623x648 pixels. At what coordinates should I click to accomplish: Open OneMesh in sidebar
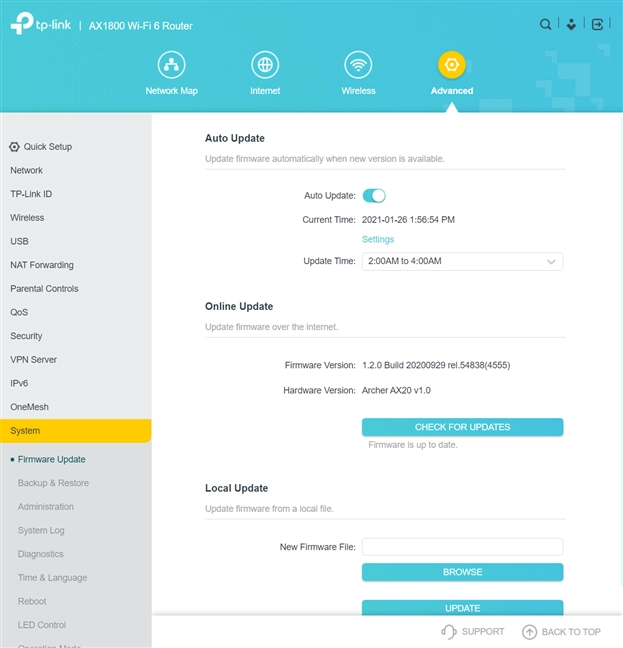click(x=29, y=407)
